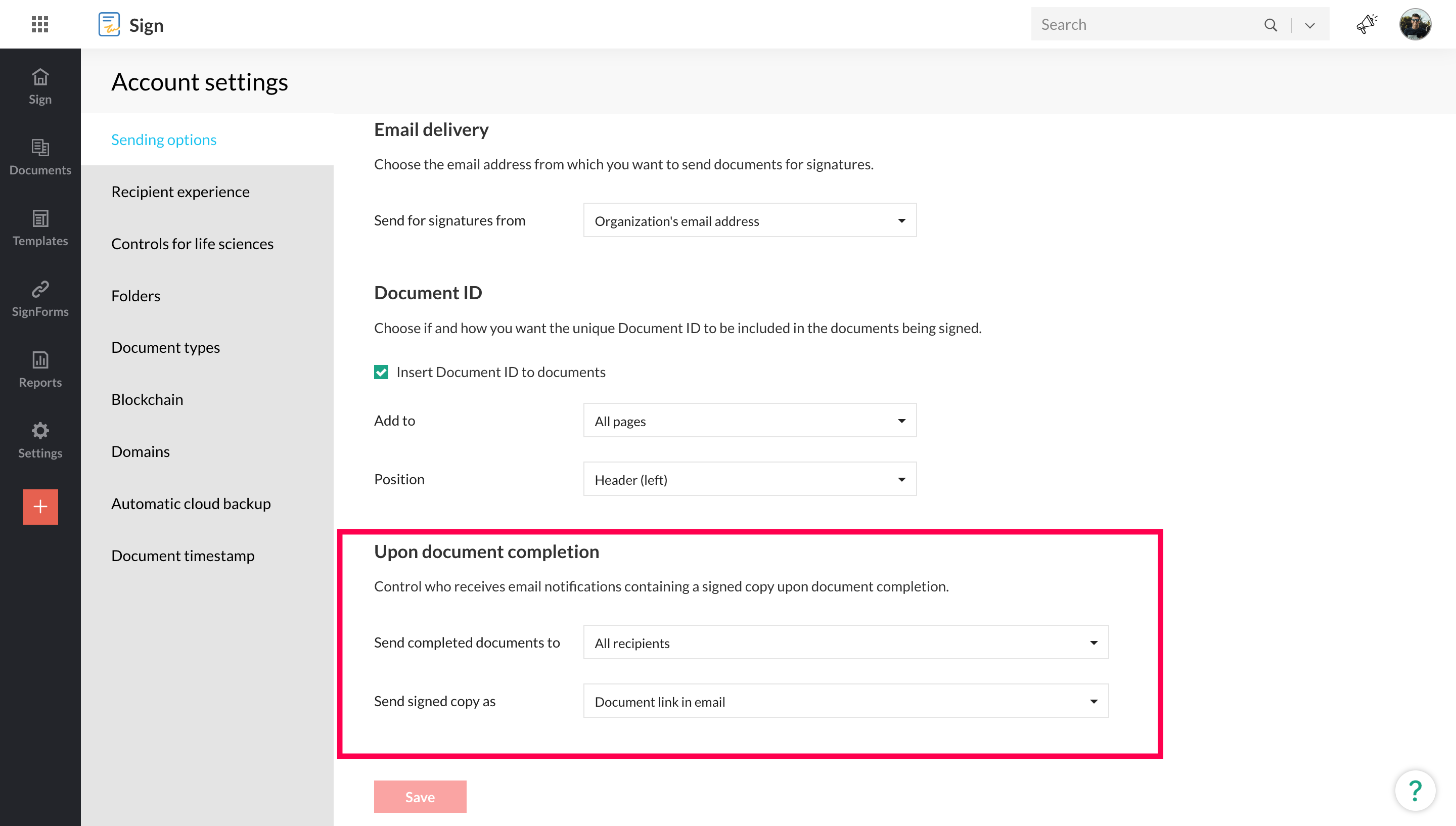Expand Send for signatures from dropdown

click(749, 221)
